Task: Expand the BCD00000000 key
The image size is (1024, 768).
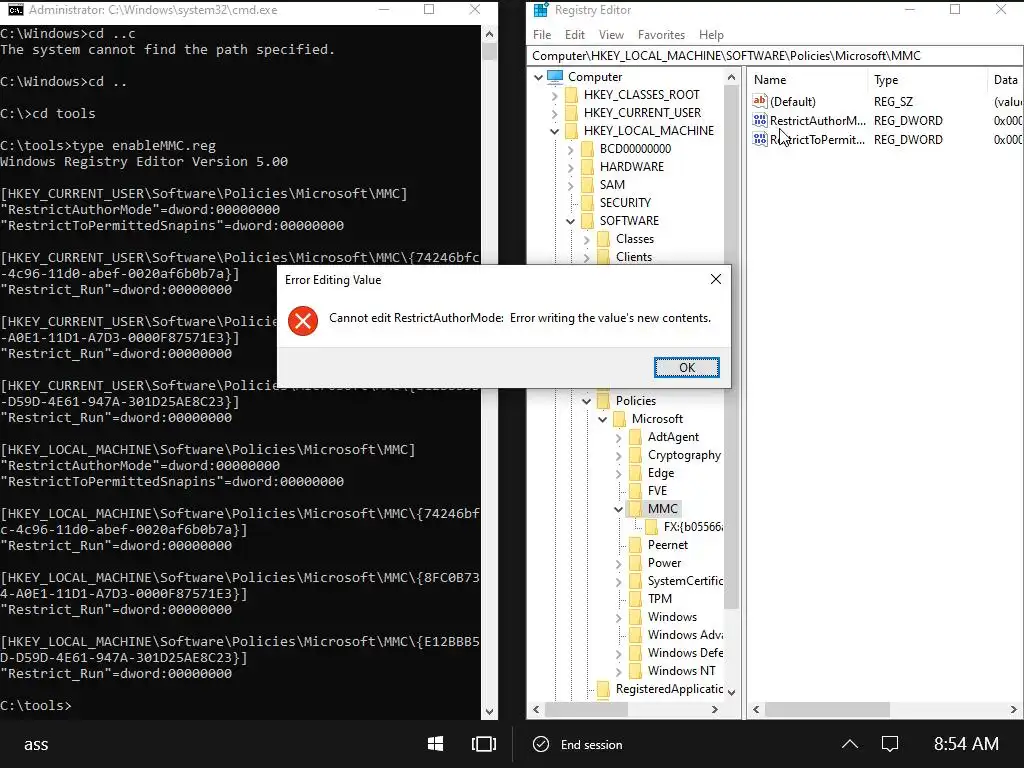Action: (x=570, y=150)
